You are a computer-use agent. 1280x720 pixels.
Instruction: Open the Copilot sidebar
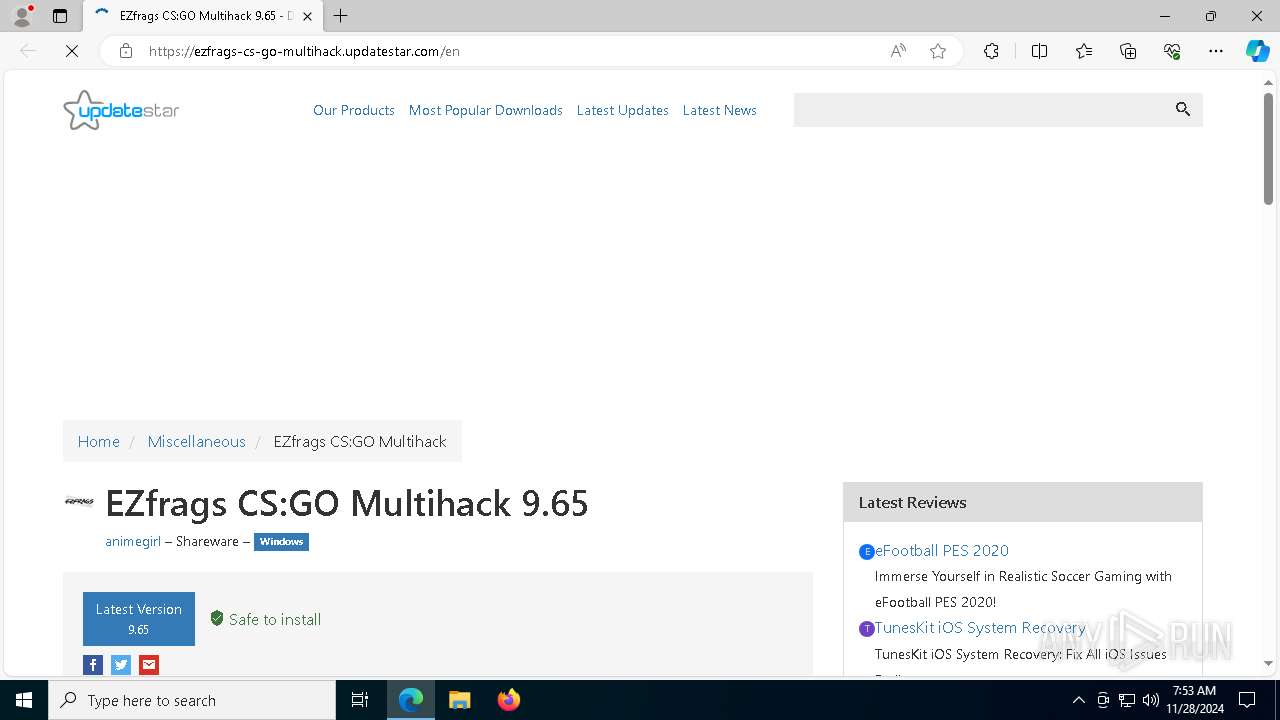tap(1257, 51)
